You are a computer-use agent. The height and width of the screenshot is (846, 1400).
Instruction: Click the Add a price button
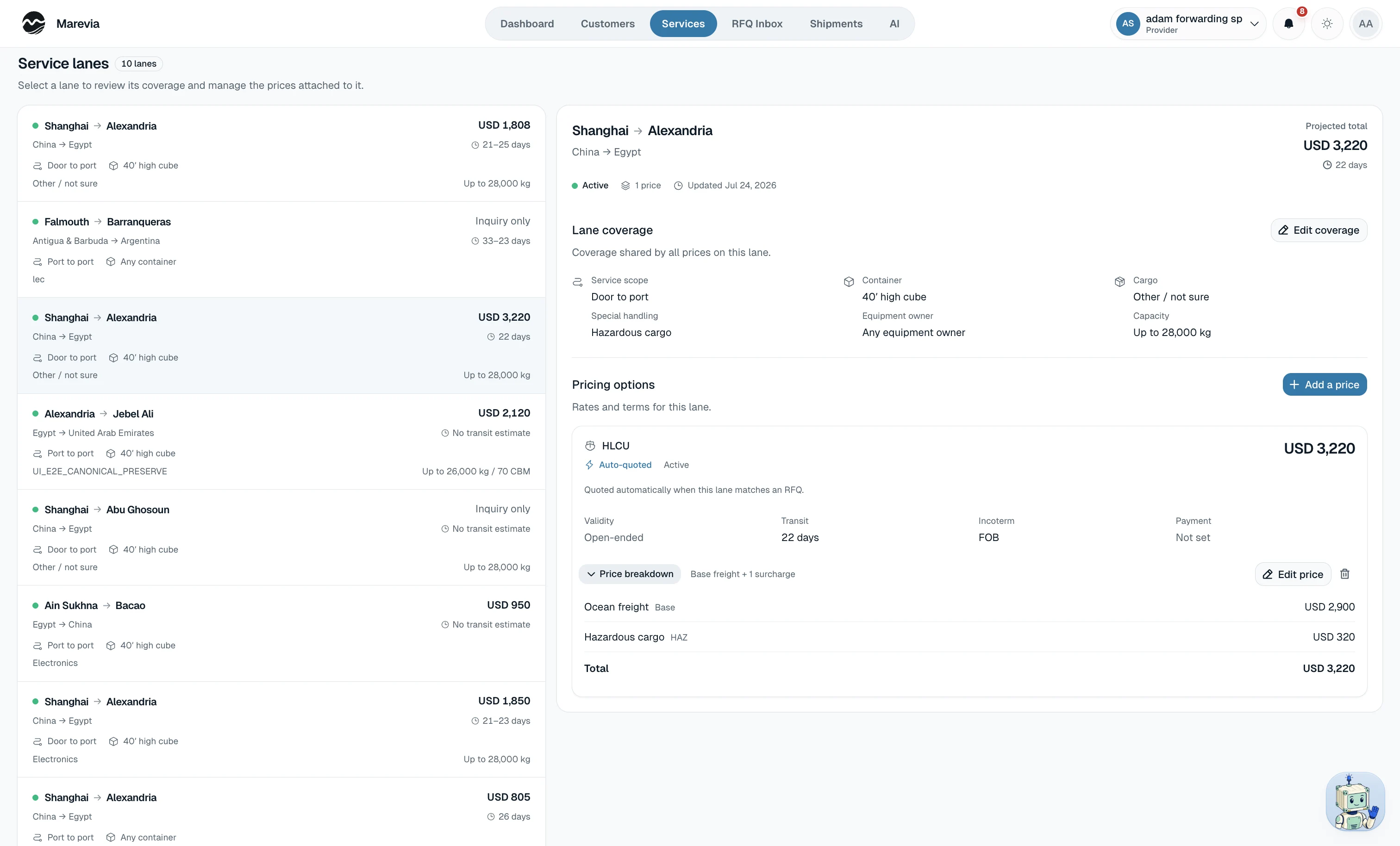(1325, 385)
